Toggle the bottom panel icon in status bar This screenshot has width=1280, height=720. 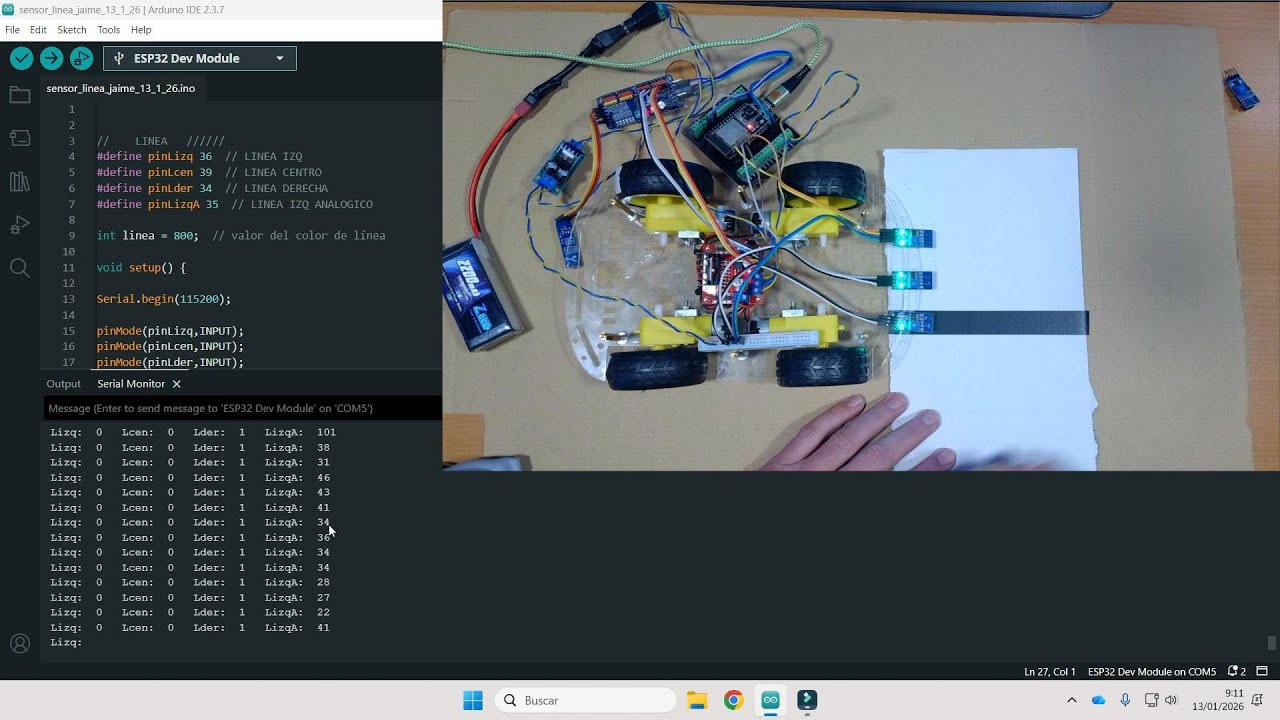[x=1262, y=671]
